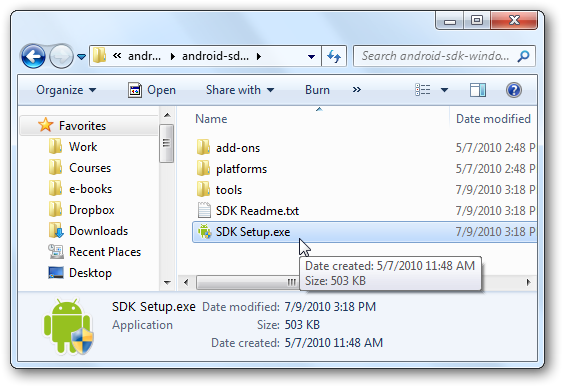Open Help with the question mark icon
Image resolution: width=563 pixels, height=387 pixels.
(514, 90)
